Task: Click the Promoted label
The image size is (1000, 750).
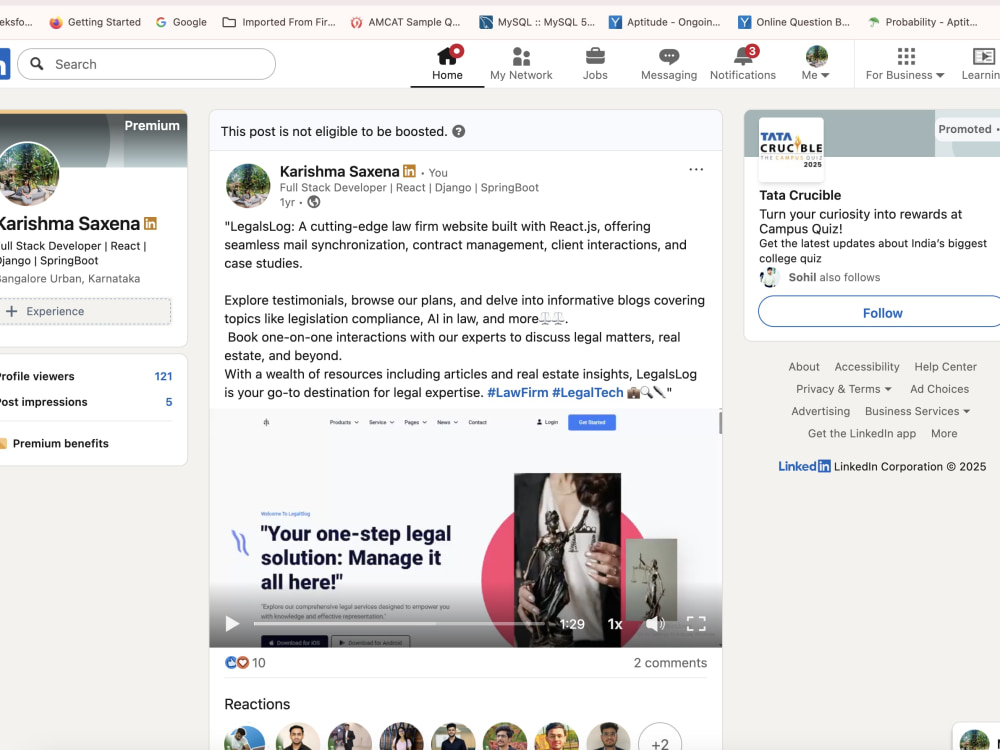Action: tap(964, 129)
